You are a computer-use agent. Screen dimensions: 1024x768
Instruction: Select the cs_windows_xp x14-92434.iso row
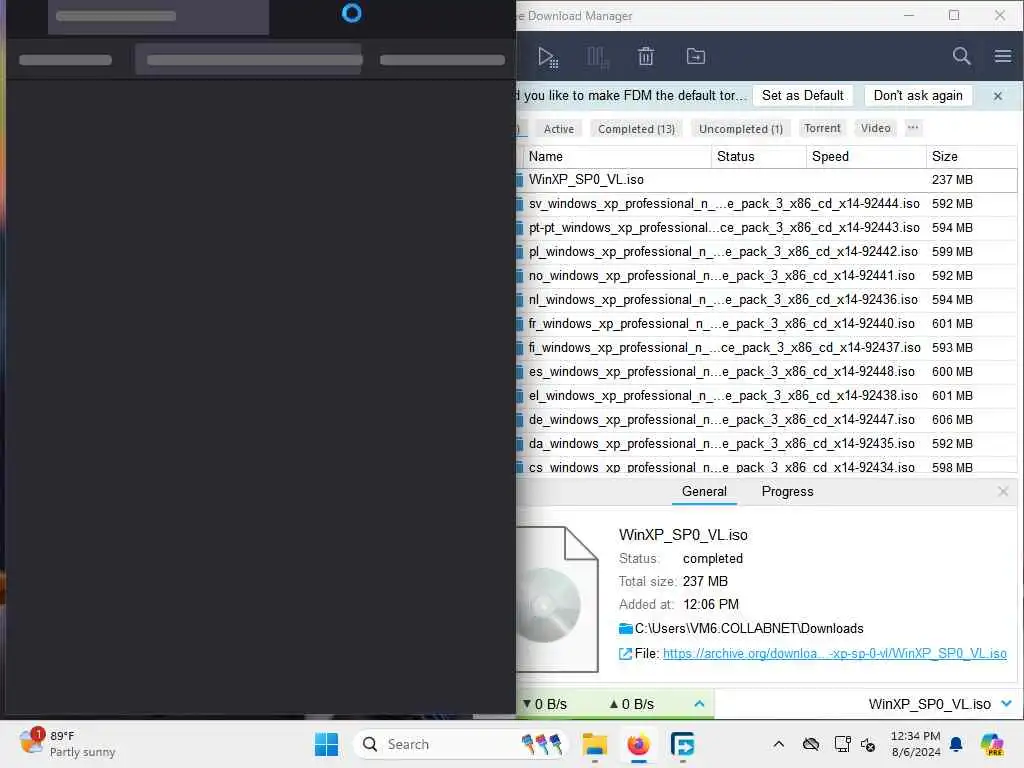pyautogui.click(x=766, y=467)
